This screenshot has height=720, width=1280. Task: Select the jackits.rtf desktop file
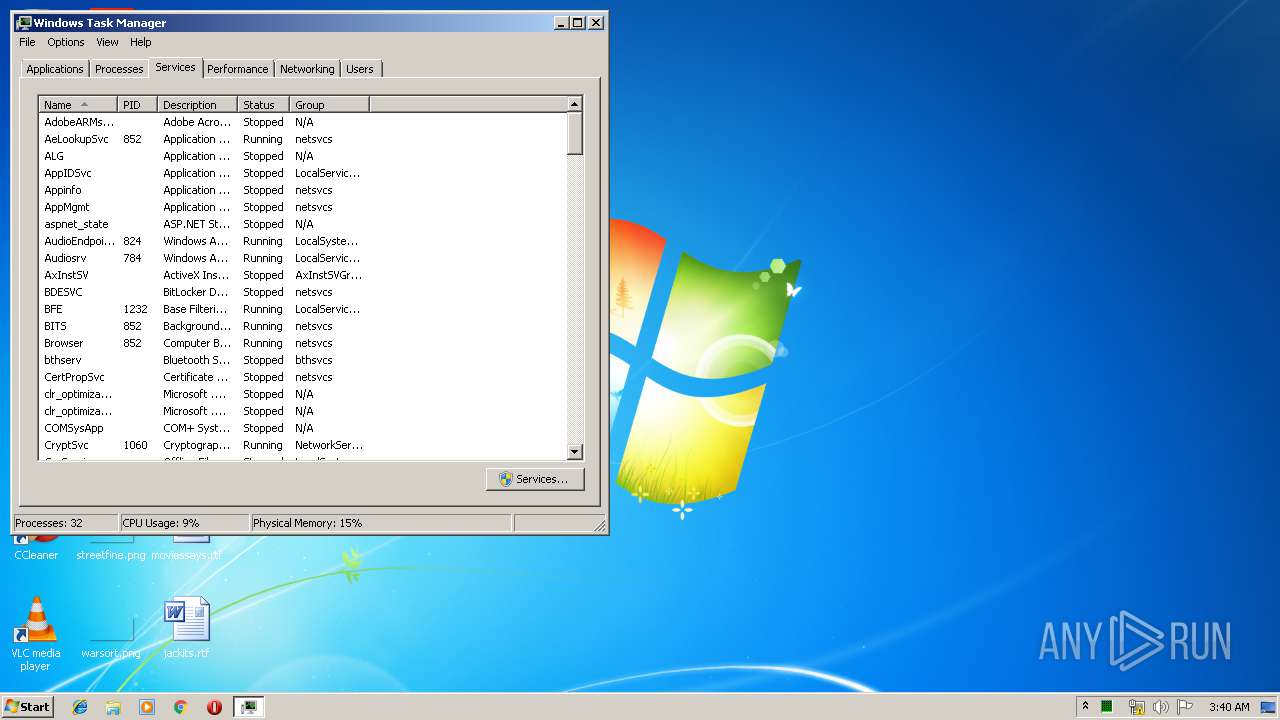click(186, 627)
